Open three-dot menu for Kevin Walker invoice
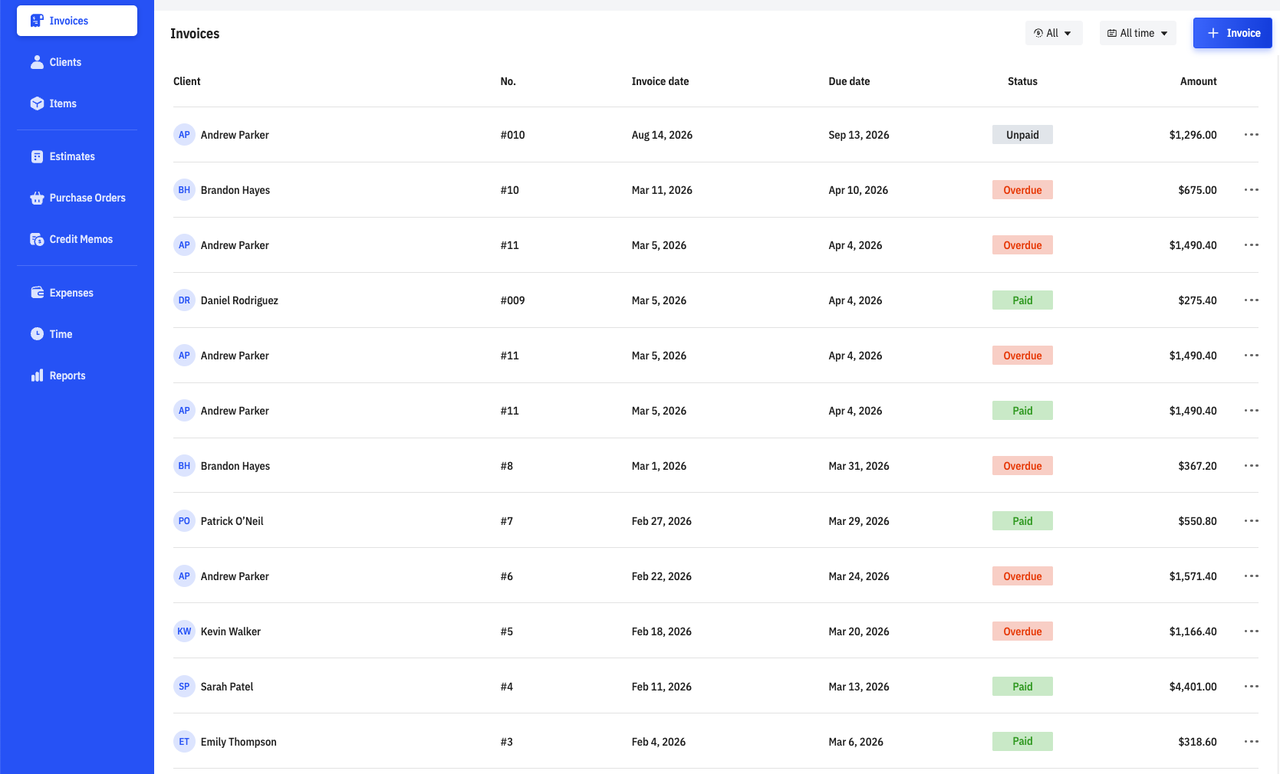This screenshot has height=774, width=1280. click(1251, 631)
